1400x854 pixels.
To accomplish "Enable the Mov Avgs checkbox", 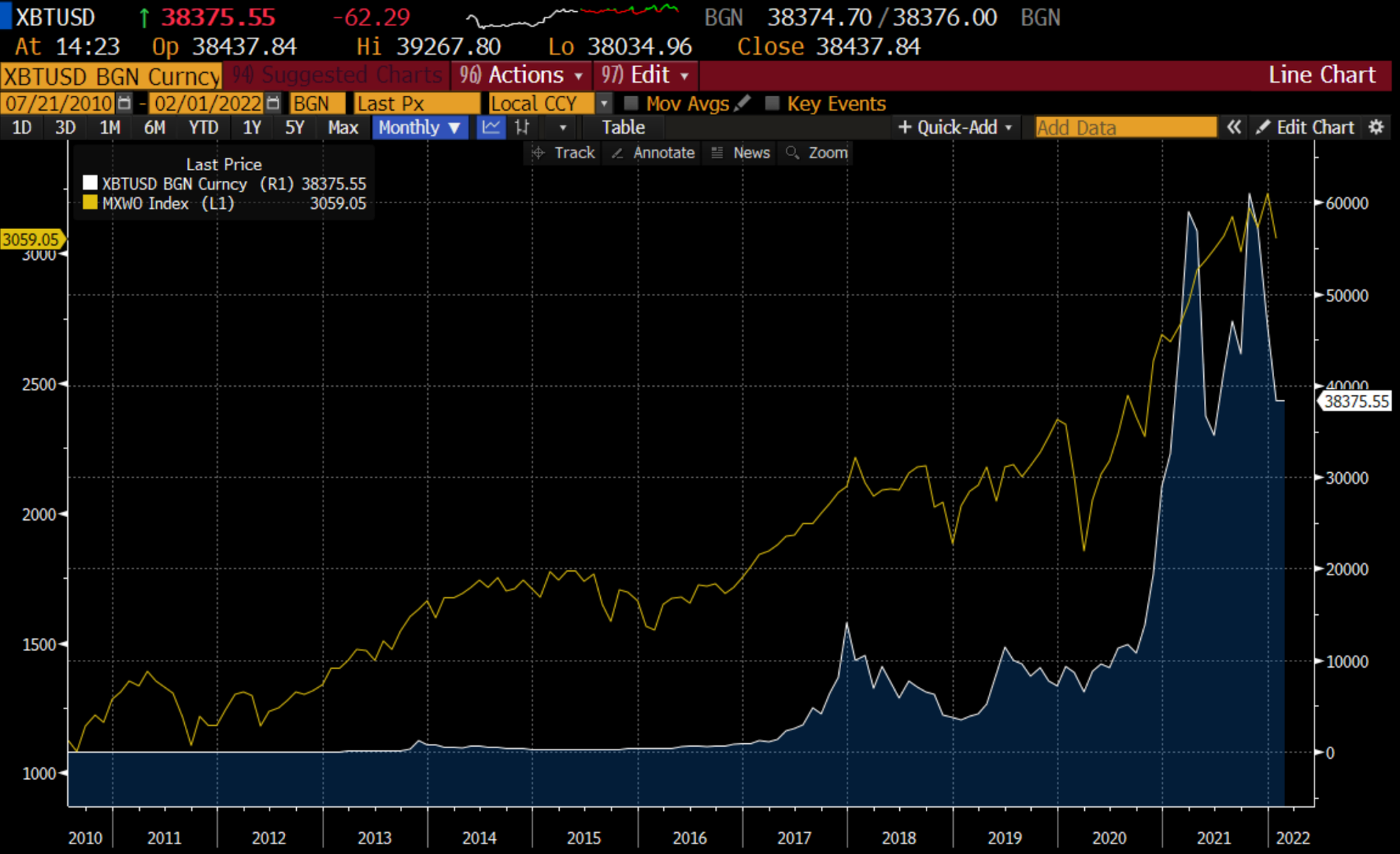I will pyautogui.click(x=631, y=104).
